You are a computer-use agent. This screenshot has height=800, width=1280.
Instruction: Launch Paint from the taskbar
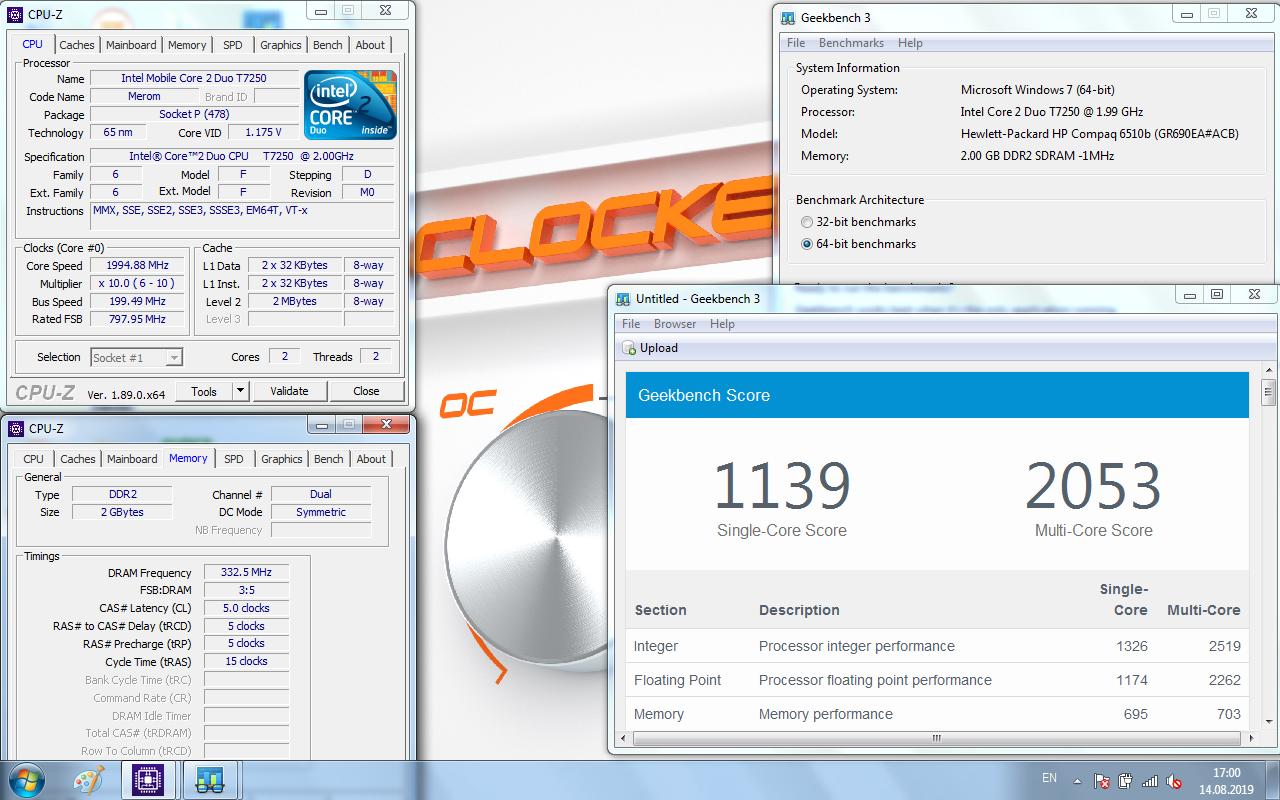tap(89, 780)
